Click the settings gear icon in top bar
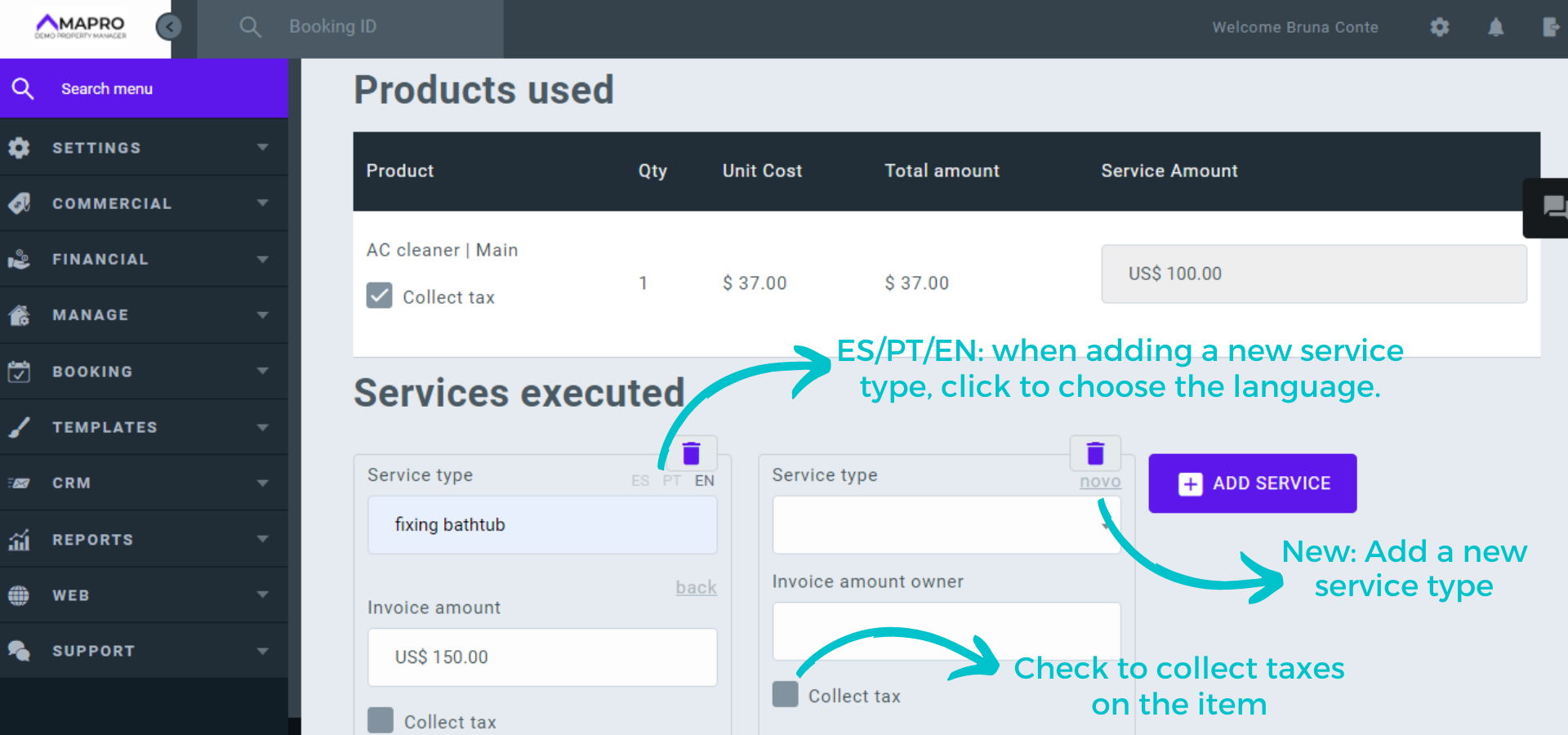Viewport: 1568px width, 735px height. (x=1440, y=27)
